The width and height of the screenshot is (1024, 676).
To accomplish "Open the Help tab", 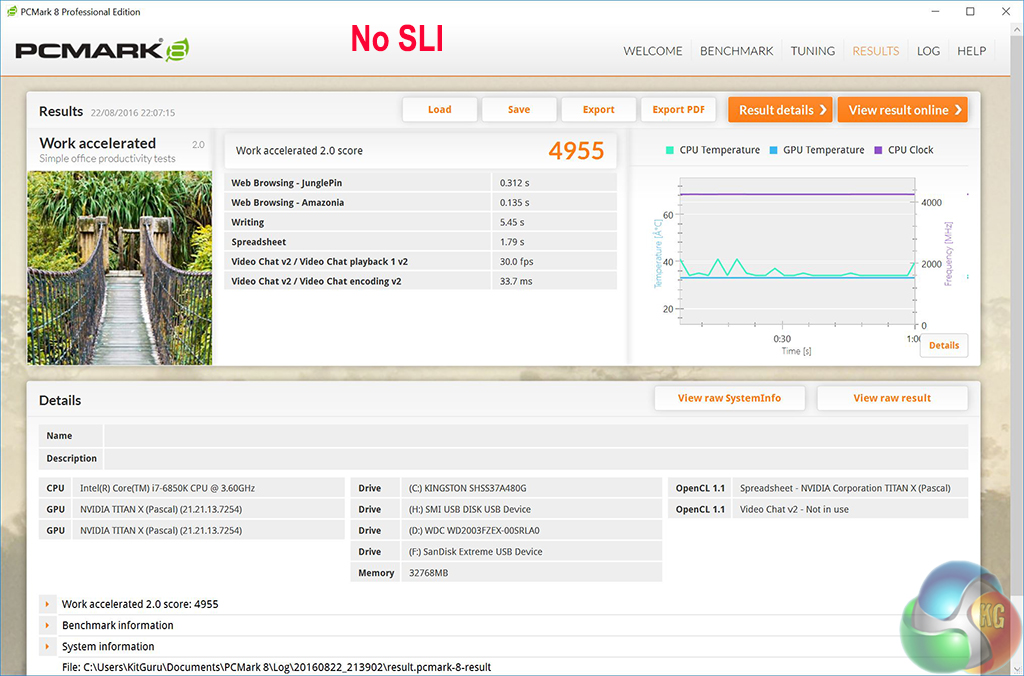I will pos(971,51).
